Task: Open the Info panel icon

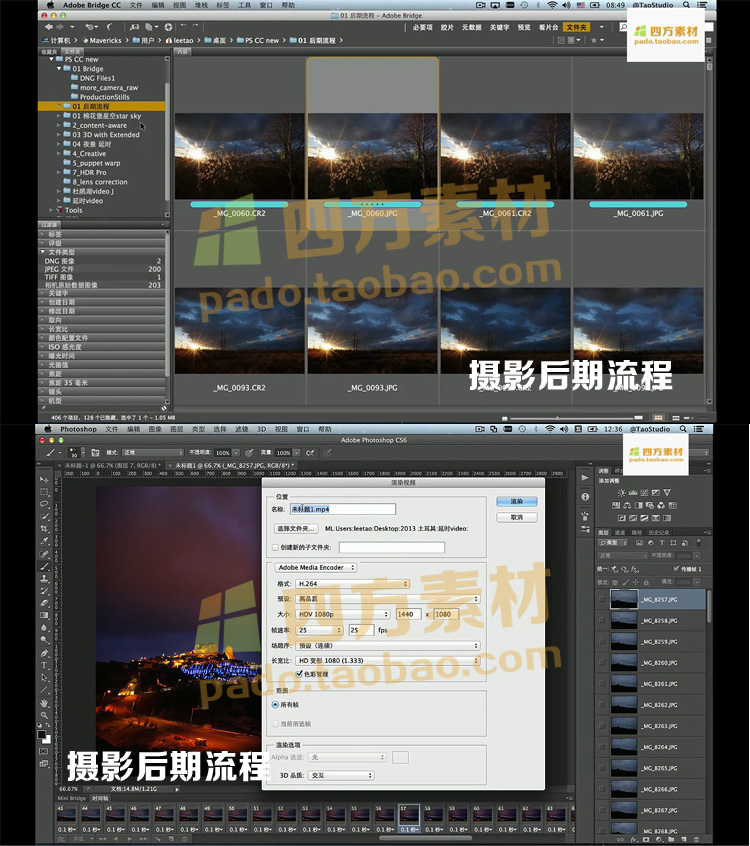Action: click(585, 496)
